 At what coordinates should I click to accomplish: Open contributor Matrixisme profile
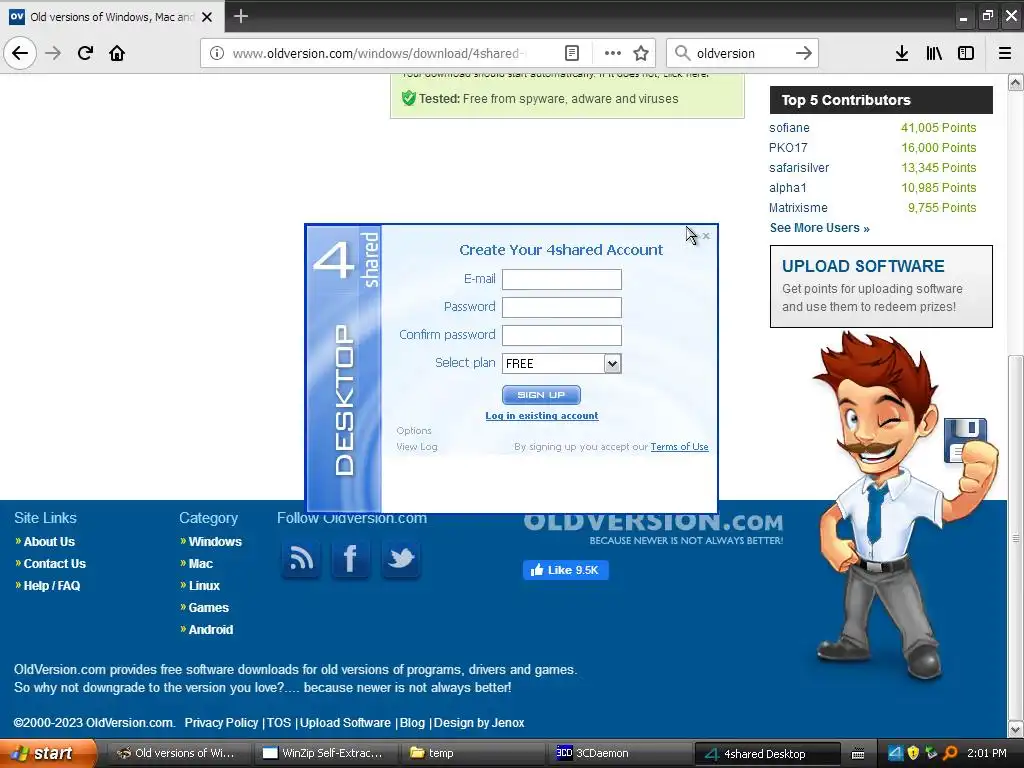(798, 208)
